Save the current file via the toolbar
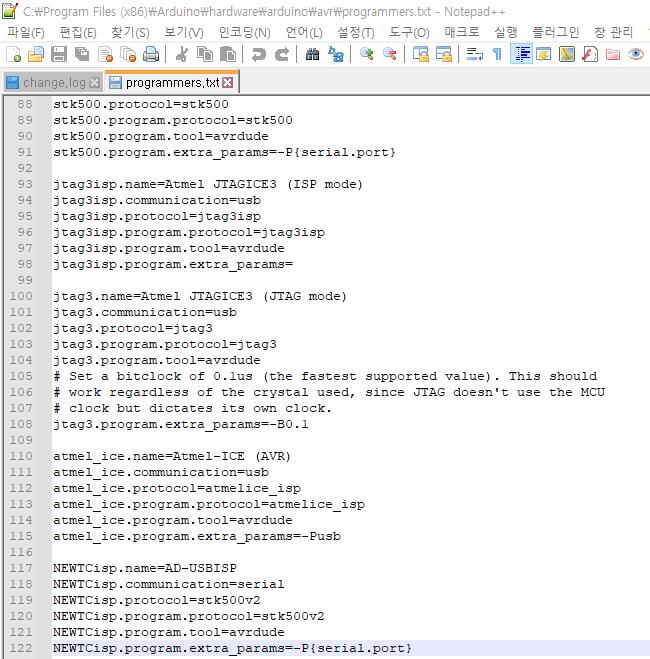Image resolution: width=650 pixels, height=659 pixels. tap(57, 54)
